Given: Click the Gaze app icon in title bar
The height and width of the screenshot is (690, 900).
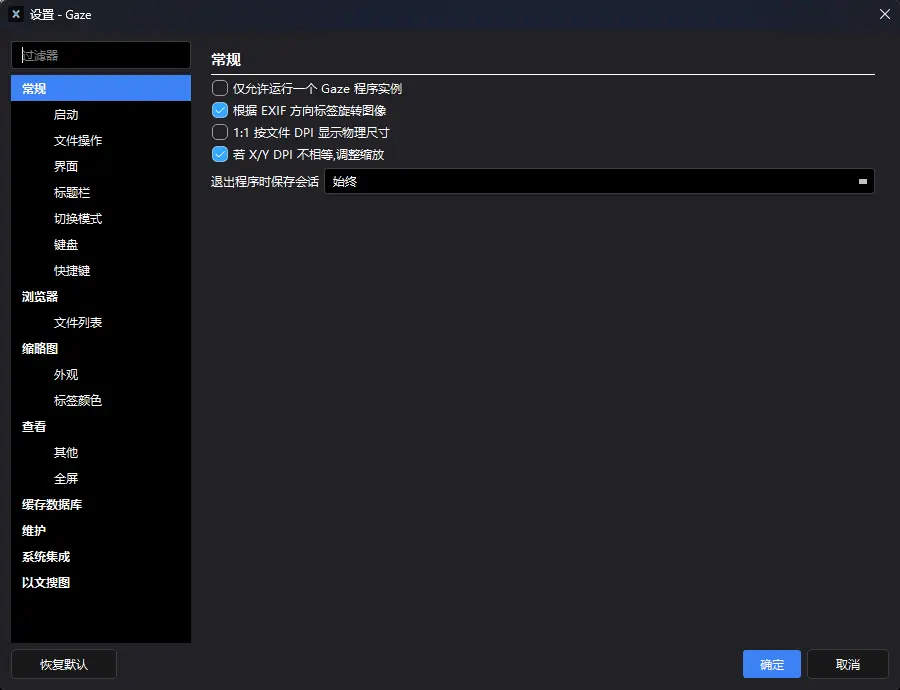Looking at the screenshot, I should click(16, 14).
